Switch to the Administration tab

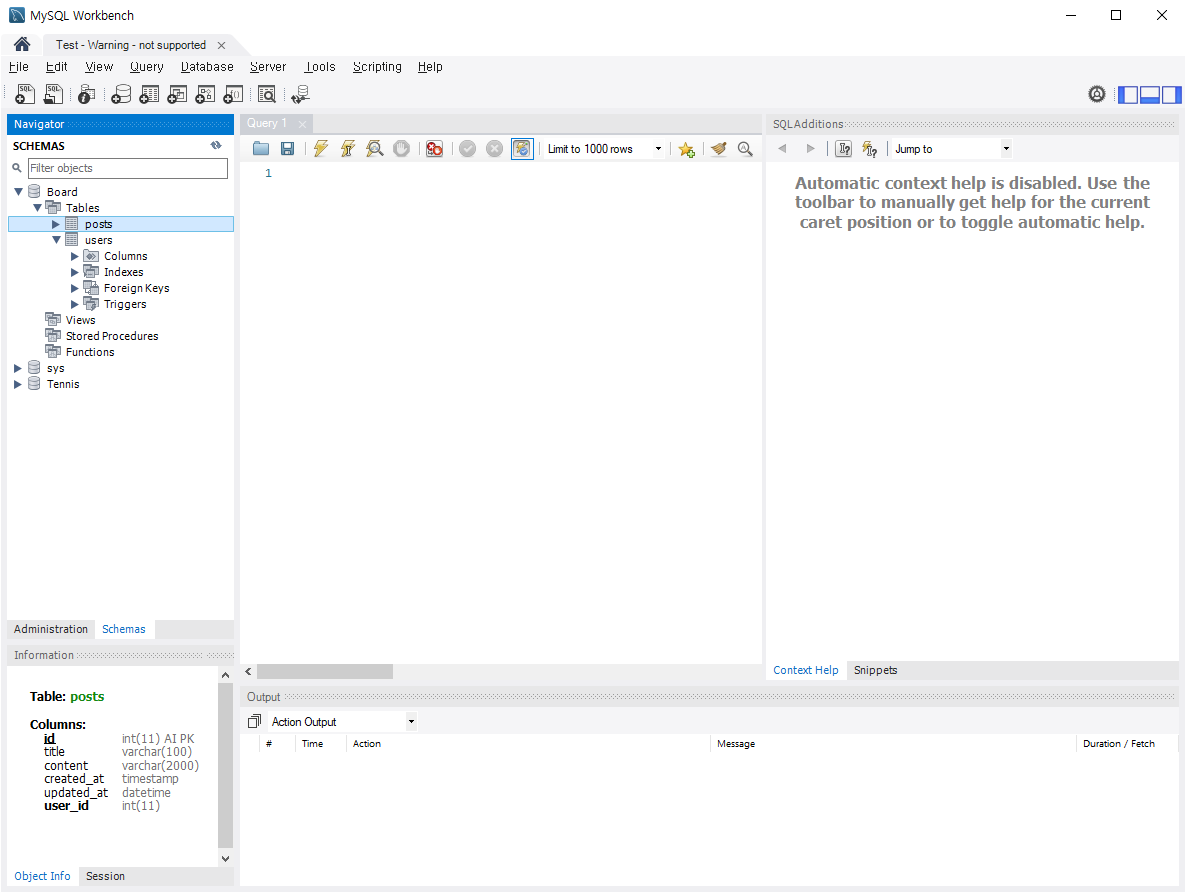click(51, 629)
